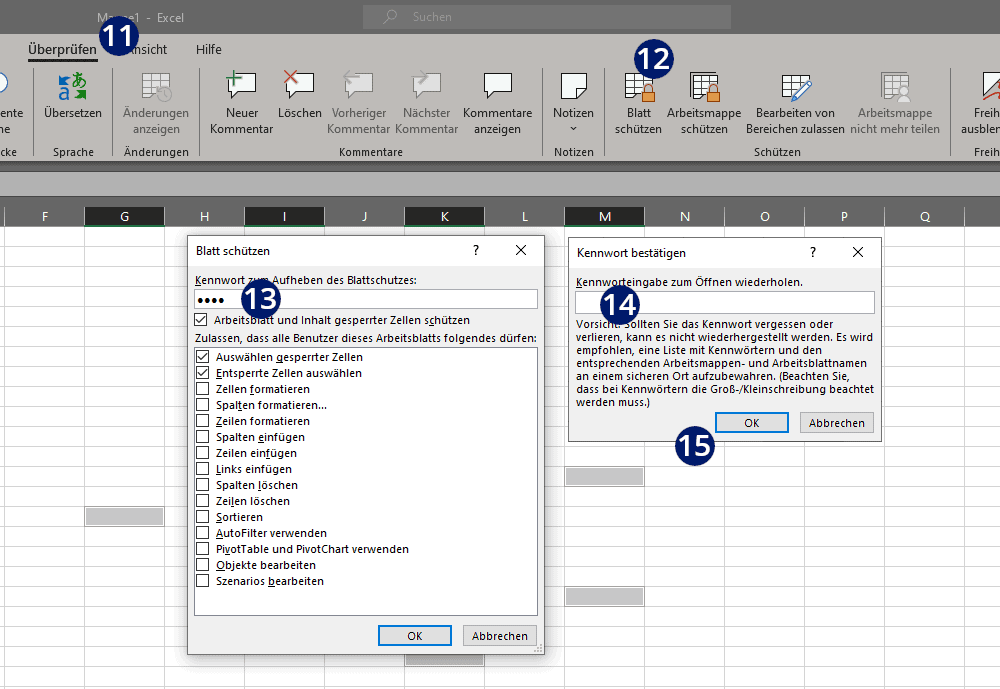Check Objekte bearbeiten option

(x=203, y=565)
